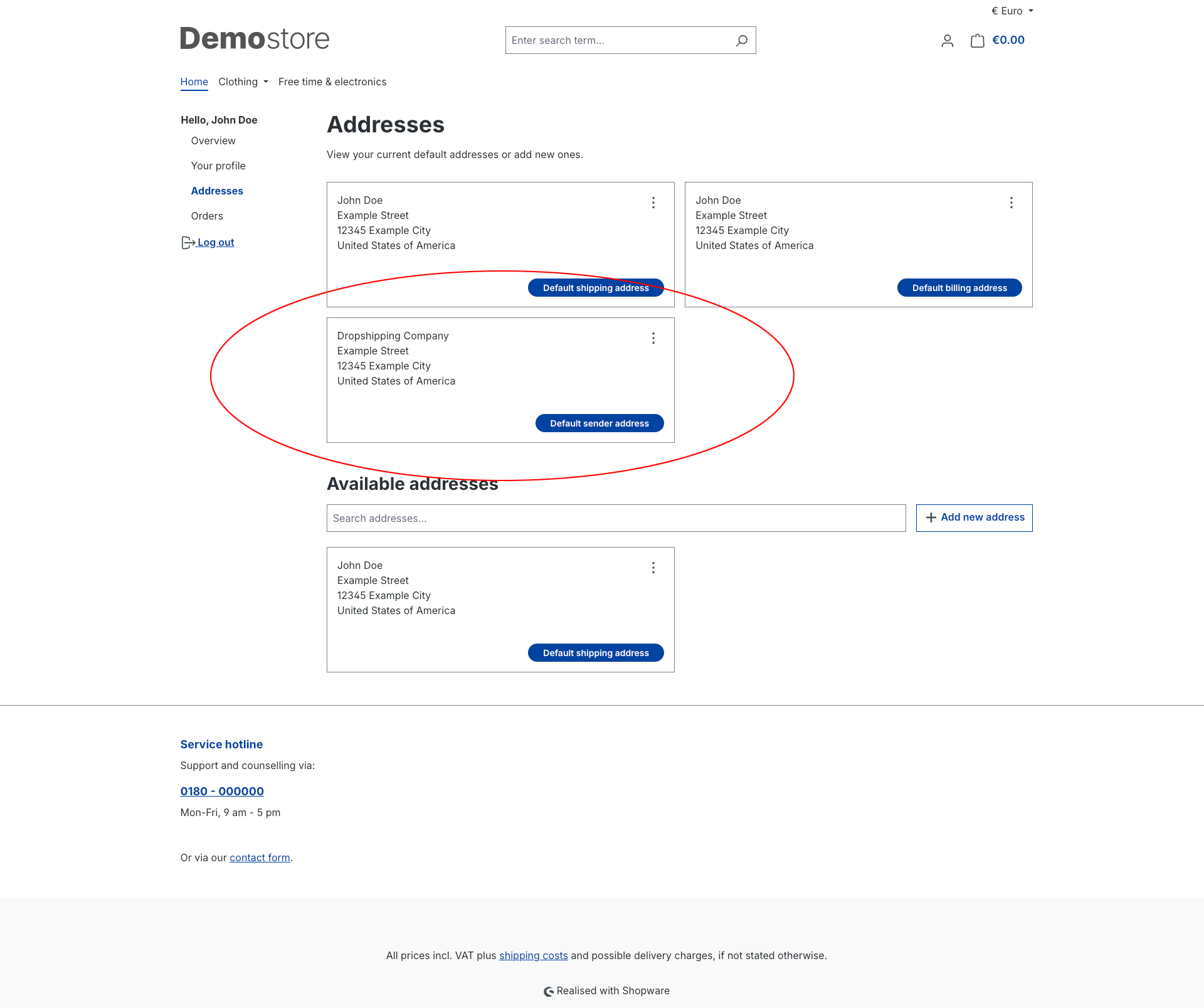Click Dropshipping Company name text
1204x1008 pixels.
pos(393,336)
